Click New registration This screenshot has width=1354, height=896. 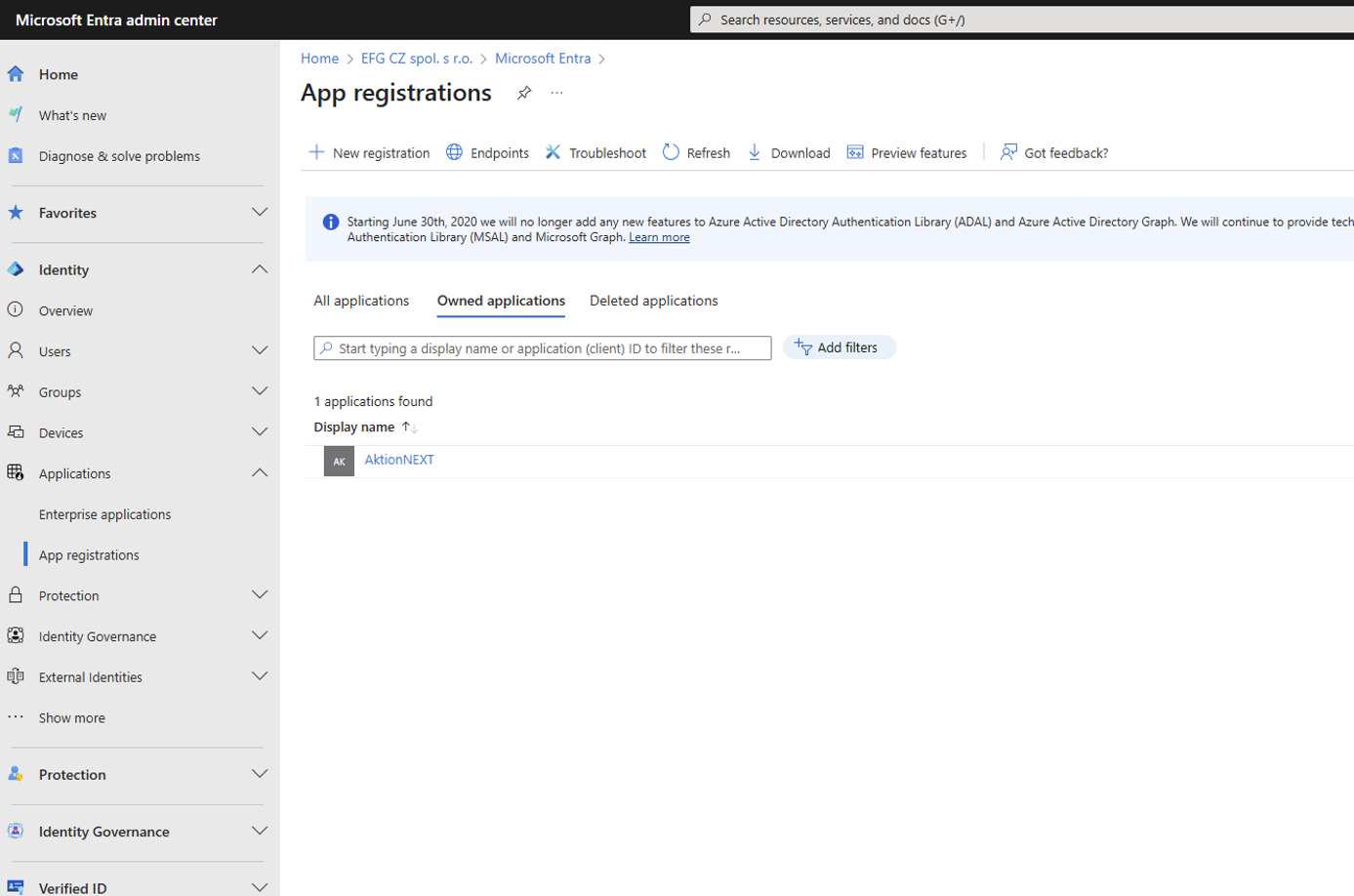[369, 153]
